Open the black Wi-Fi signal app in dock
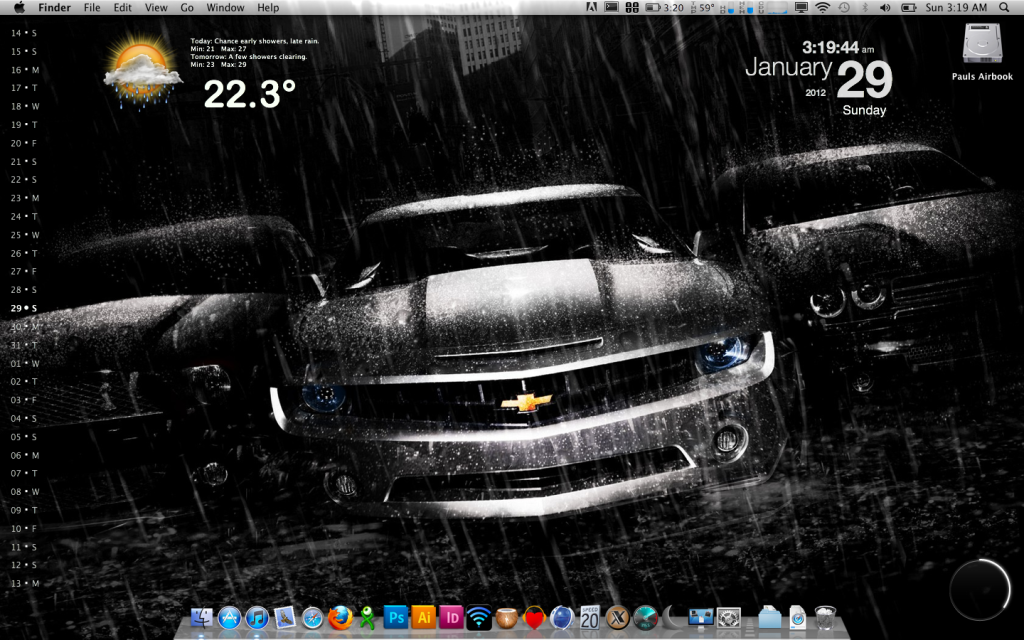Image resolution: width=1024 pixels, height=640 pixels. point(479,617)
